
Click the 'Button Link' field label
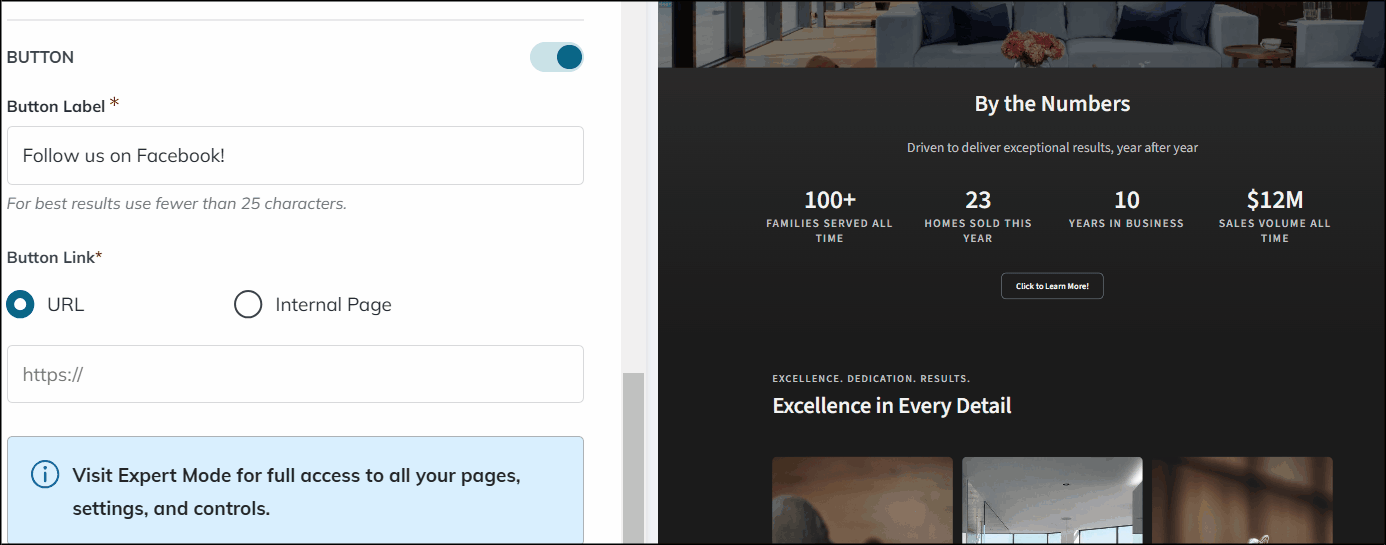pos(55,257)
